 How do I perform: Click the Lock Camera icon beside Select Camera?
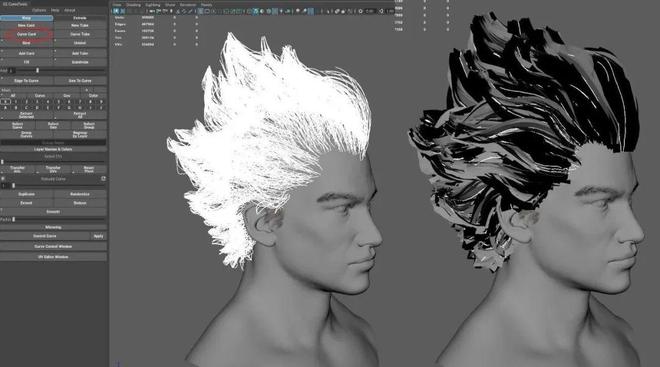click(x=122, y=11)
